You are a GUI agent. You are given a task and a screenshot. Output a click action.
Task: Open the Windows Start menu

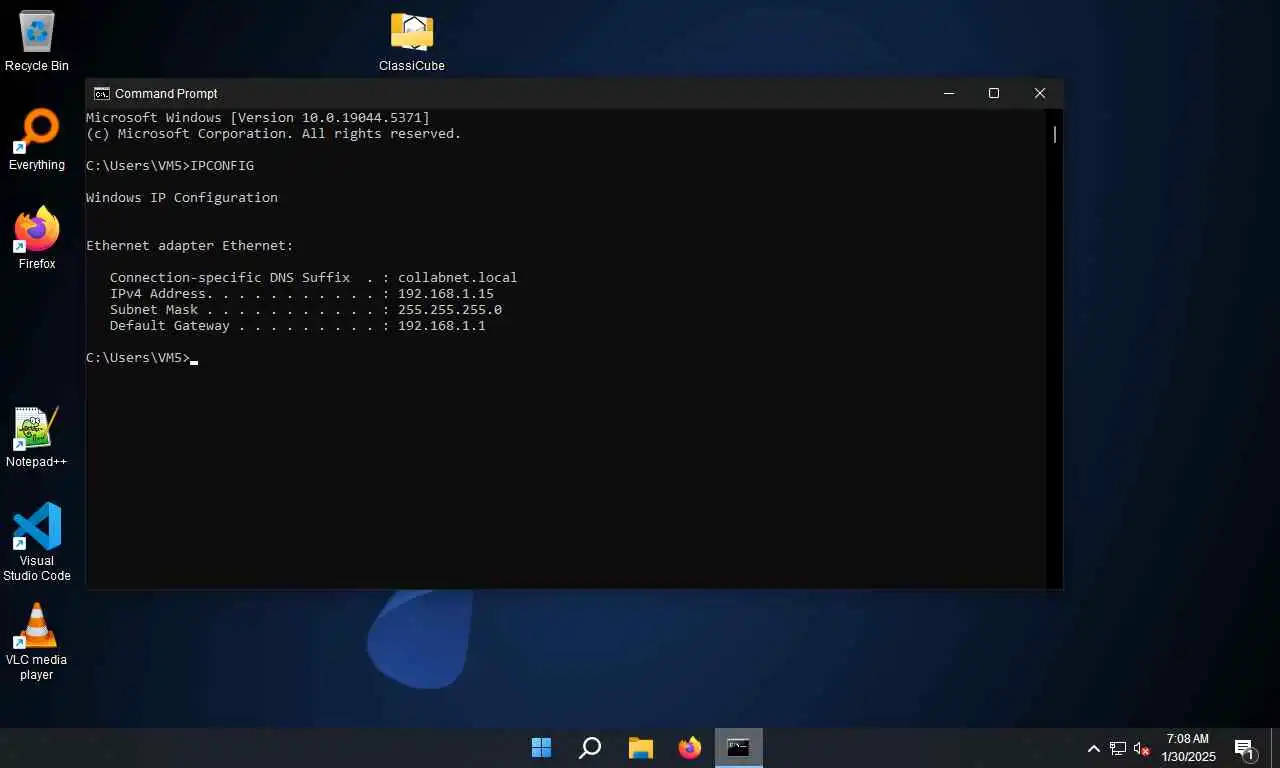point(541,747)
